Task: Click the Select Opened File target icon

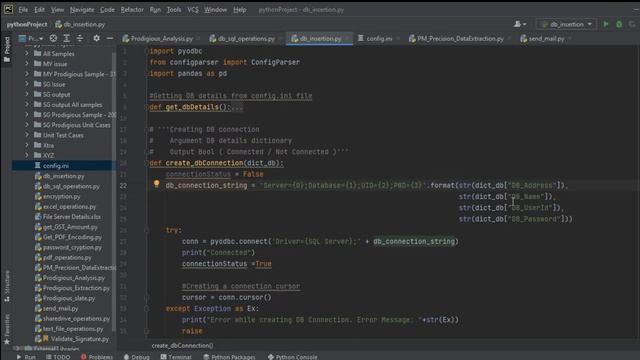Action: pos(53,38)
